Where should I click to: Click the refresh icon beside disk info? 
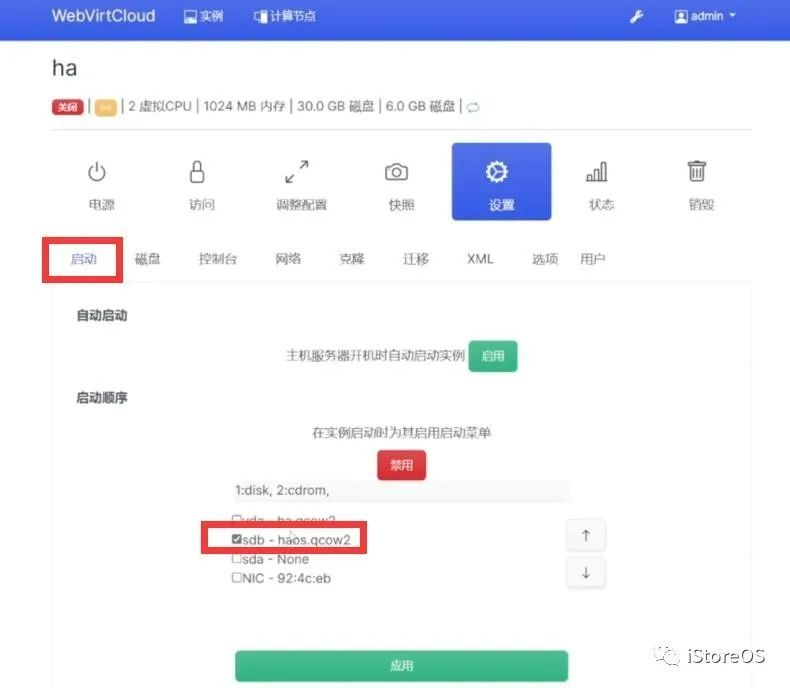tap(473, 107)
